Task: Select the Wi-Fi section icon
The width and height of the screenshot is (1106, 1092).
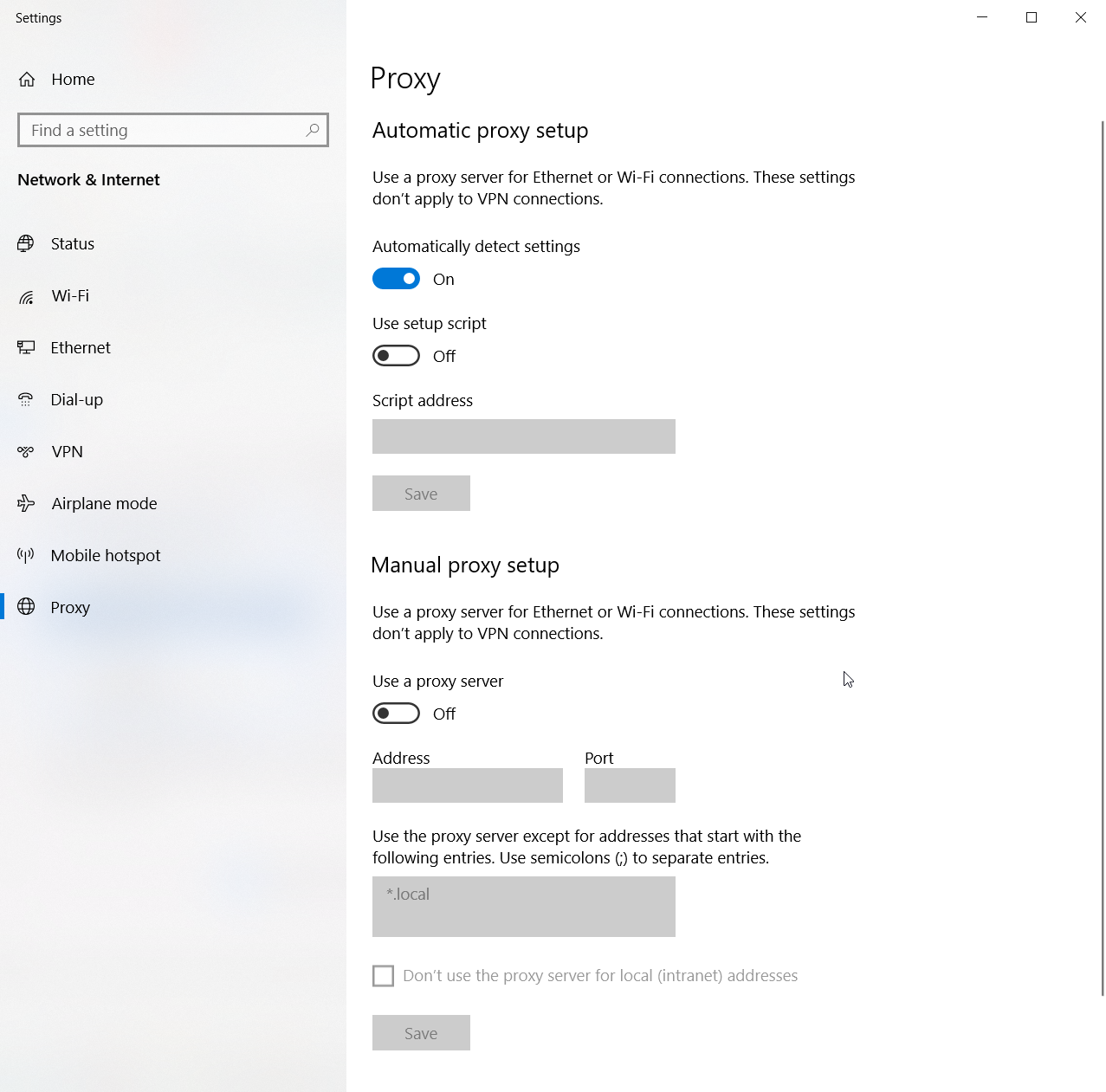Action: [27, 295]
